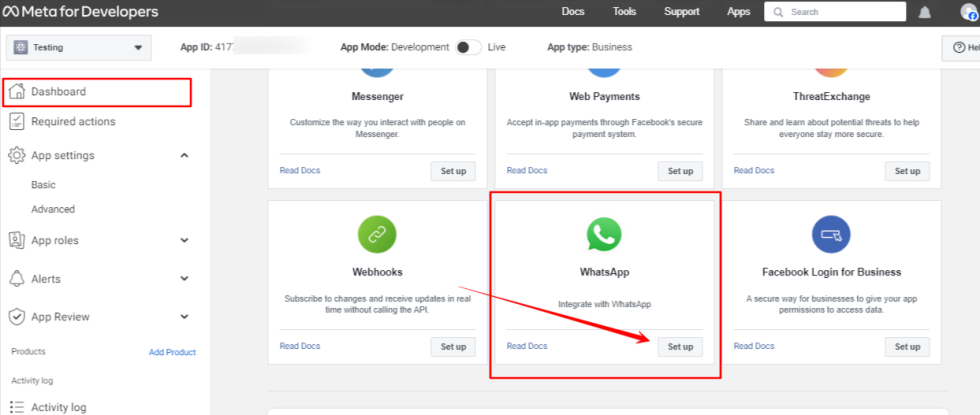
Task: Click Set up on Web Payments card
Action: [680, 171]
